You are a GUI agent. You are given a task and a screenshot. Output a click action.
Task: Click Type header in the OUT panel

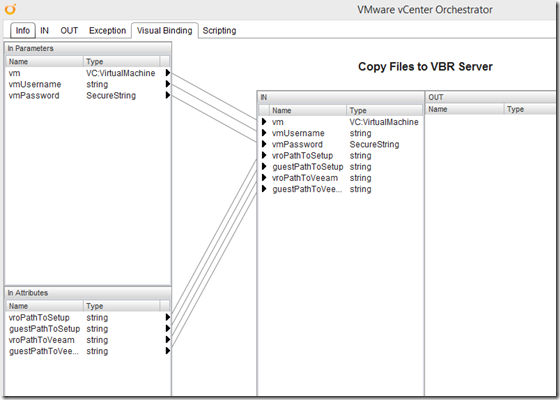click(531, 109)
